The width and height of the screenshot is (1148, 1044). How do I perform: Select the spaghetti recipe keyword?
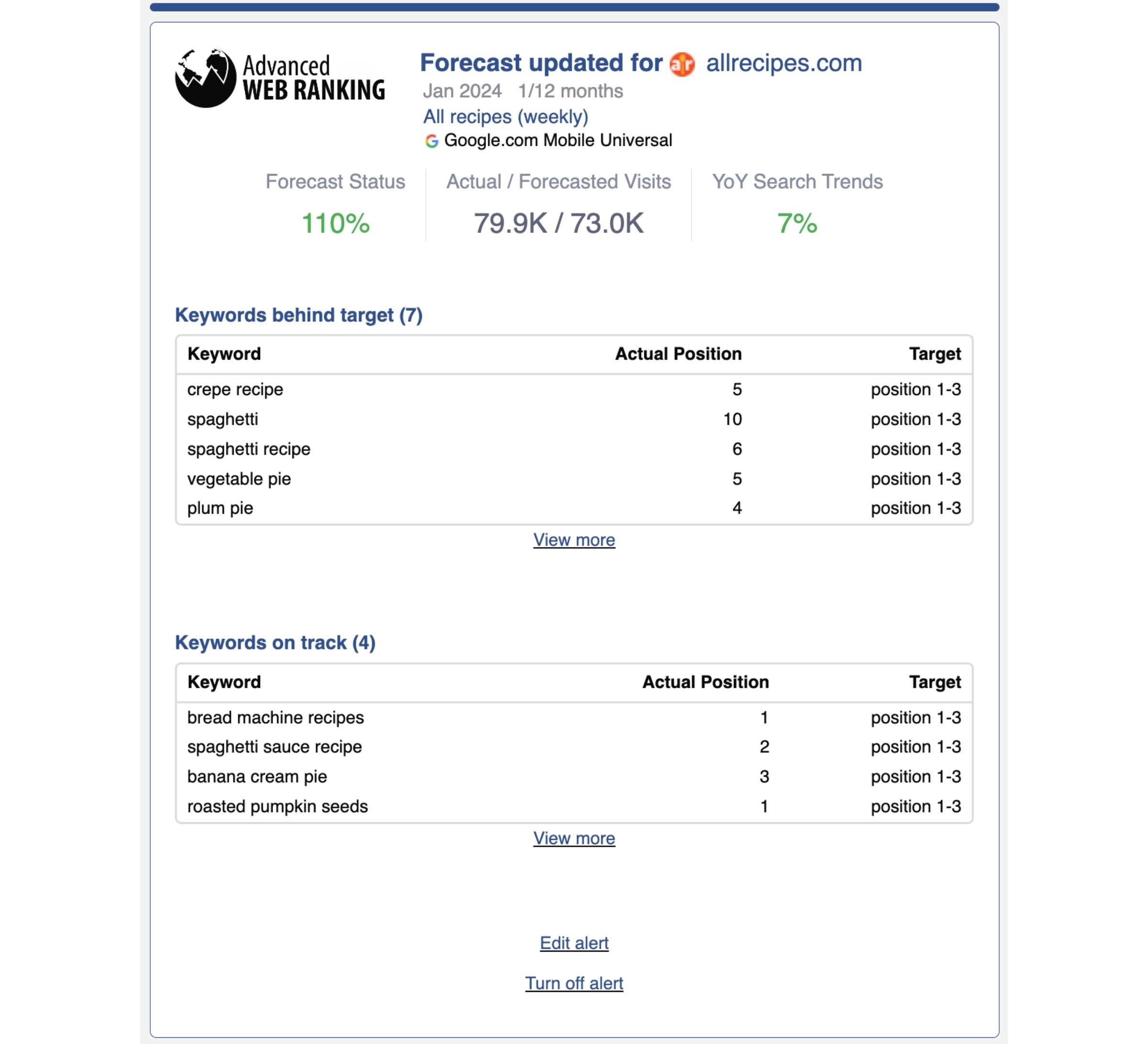point(249,449)
